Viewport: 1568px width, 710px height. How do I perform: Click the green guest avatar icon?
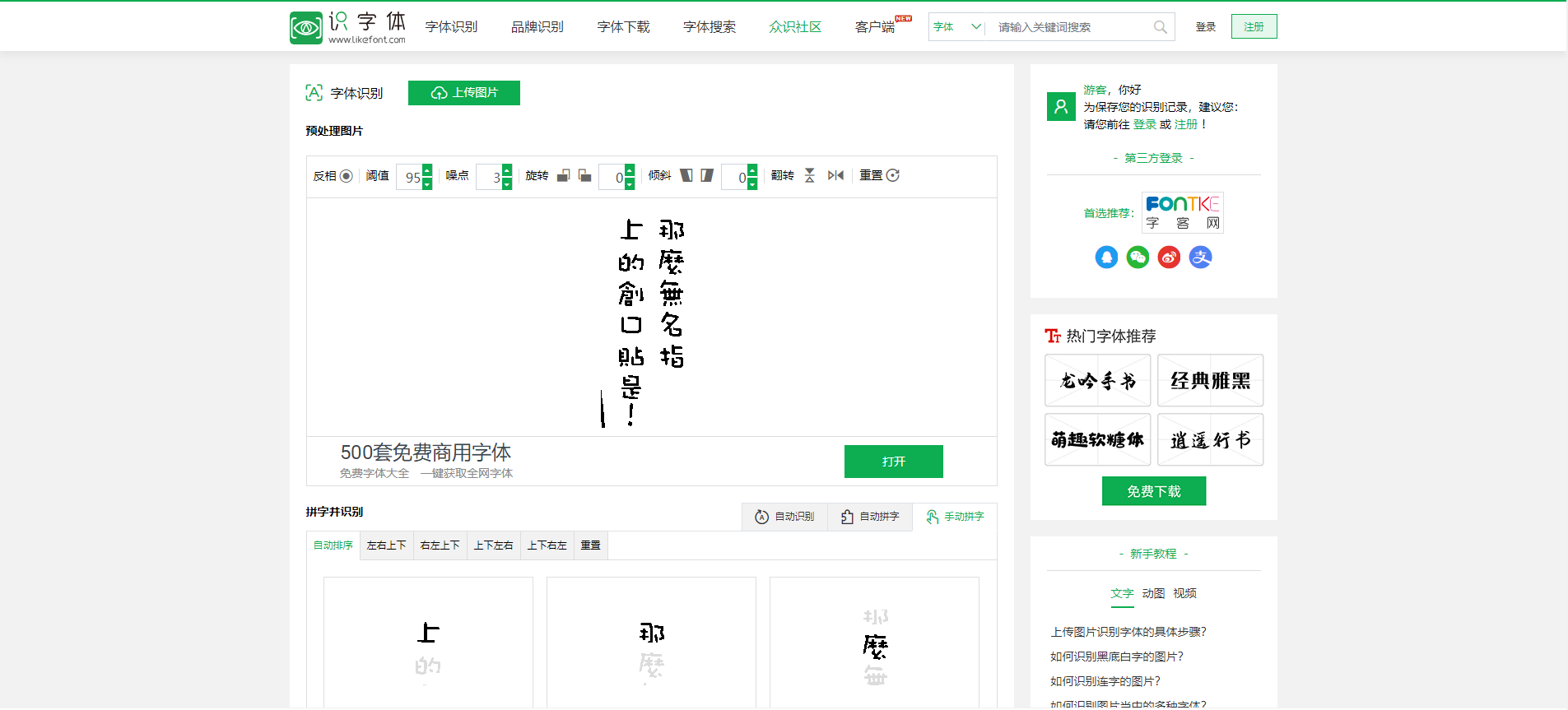pyautogui.click(x=1061, y=107)
